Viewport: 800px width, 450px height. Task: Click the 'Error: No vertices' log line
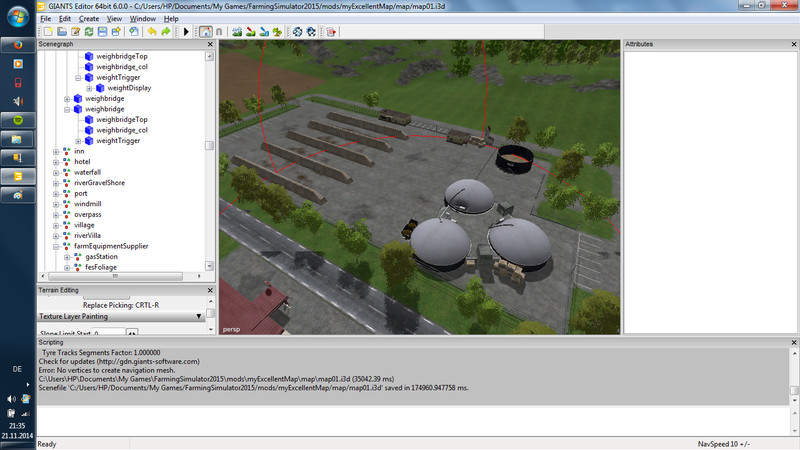tap(107, 370)
